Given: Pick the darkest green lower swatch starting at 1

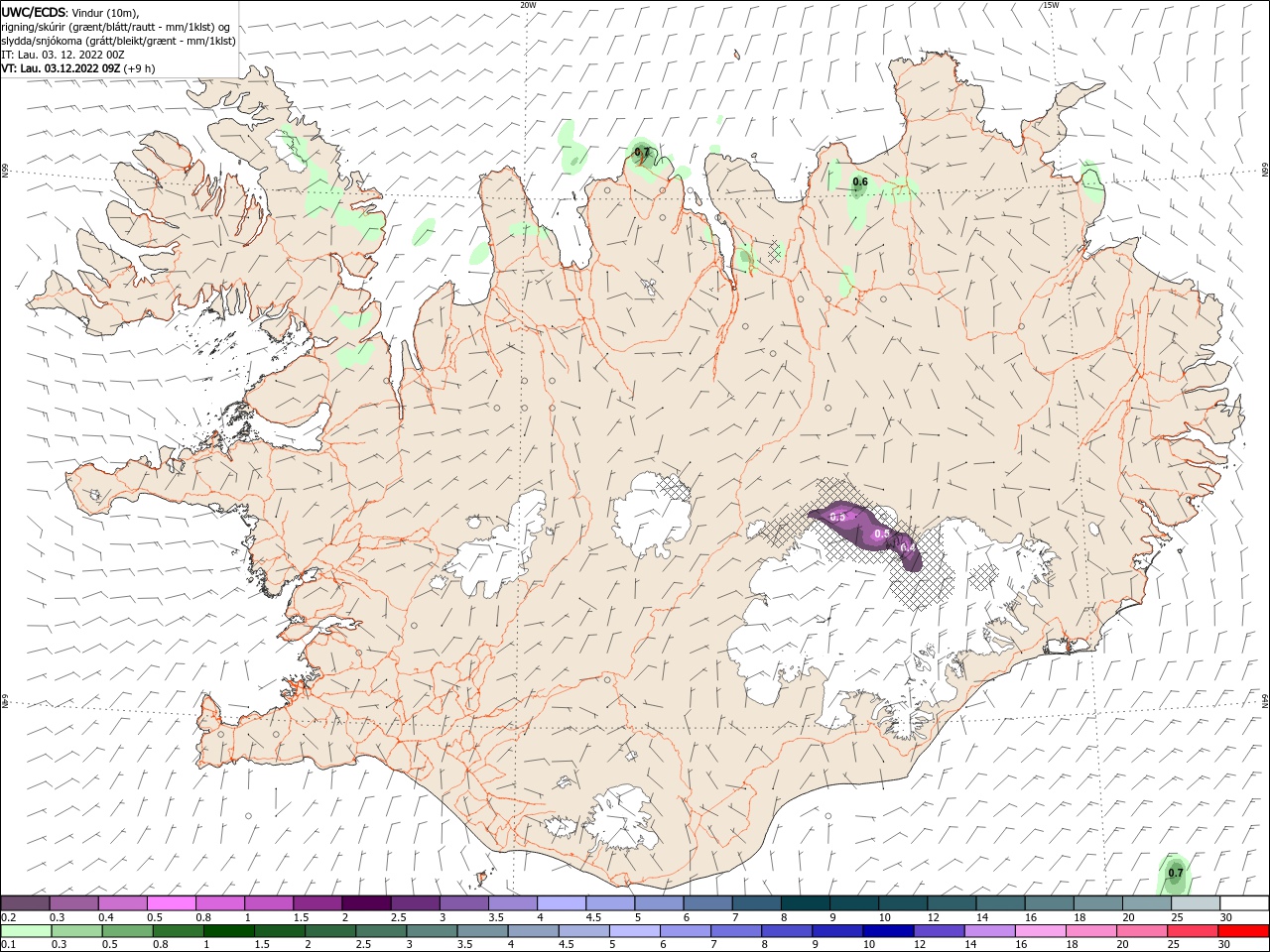Looking at the screenshot, I should coord(228,931).
